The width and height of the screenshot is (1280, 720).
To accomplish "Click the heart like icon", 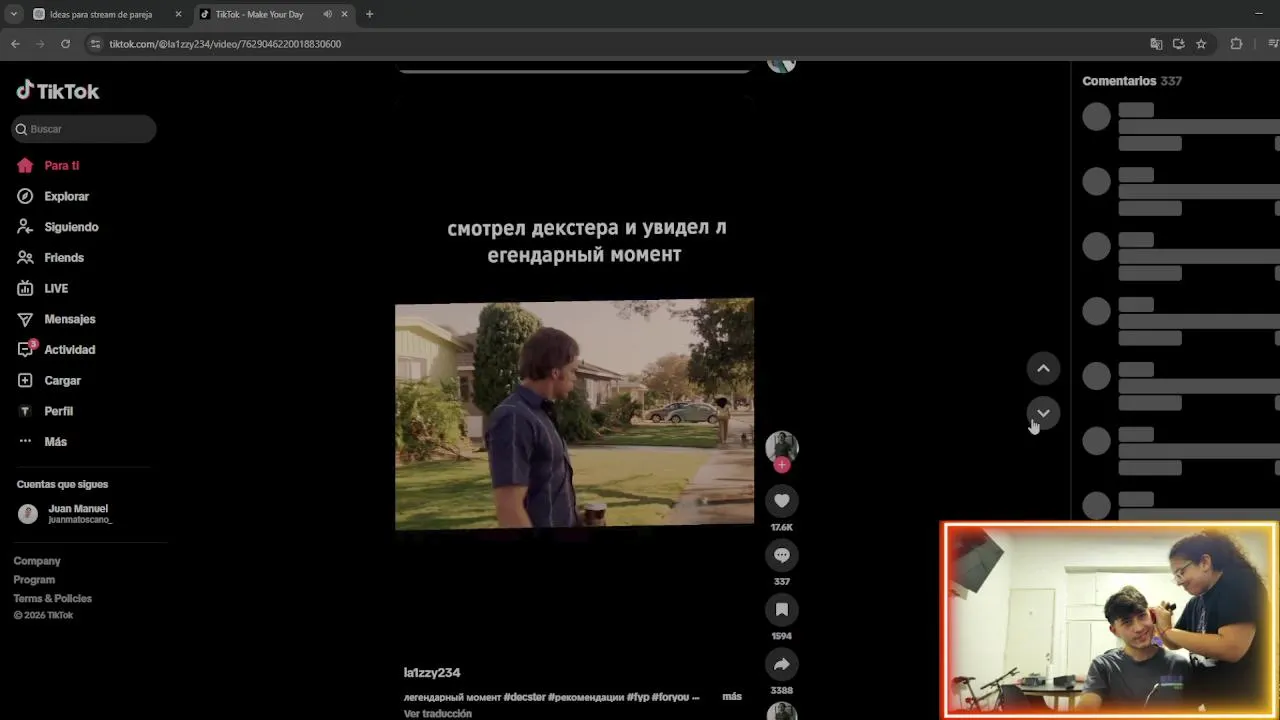I will coord(782,501).
